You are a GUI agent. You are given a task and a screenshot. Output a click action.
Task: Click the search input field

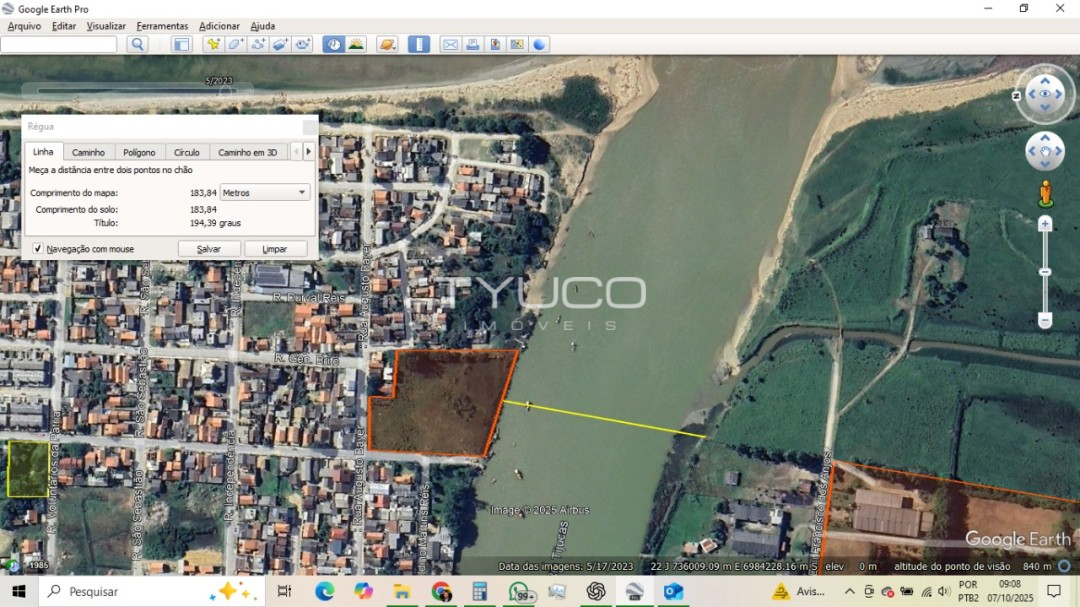pyautogui.click(x=59, y=44)
